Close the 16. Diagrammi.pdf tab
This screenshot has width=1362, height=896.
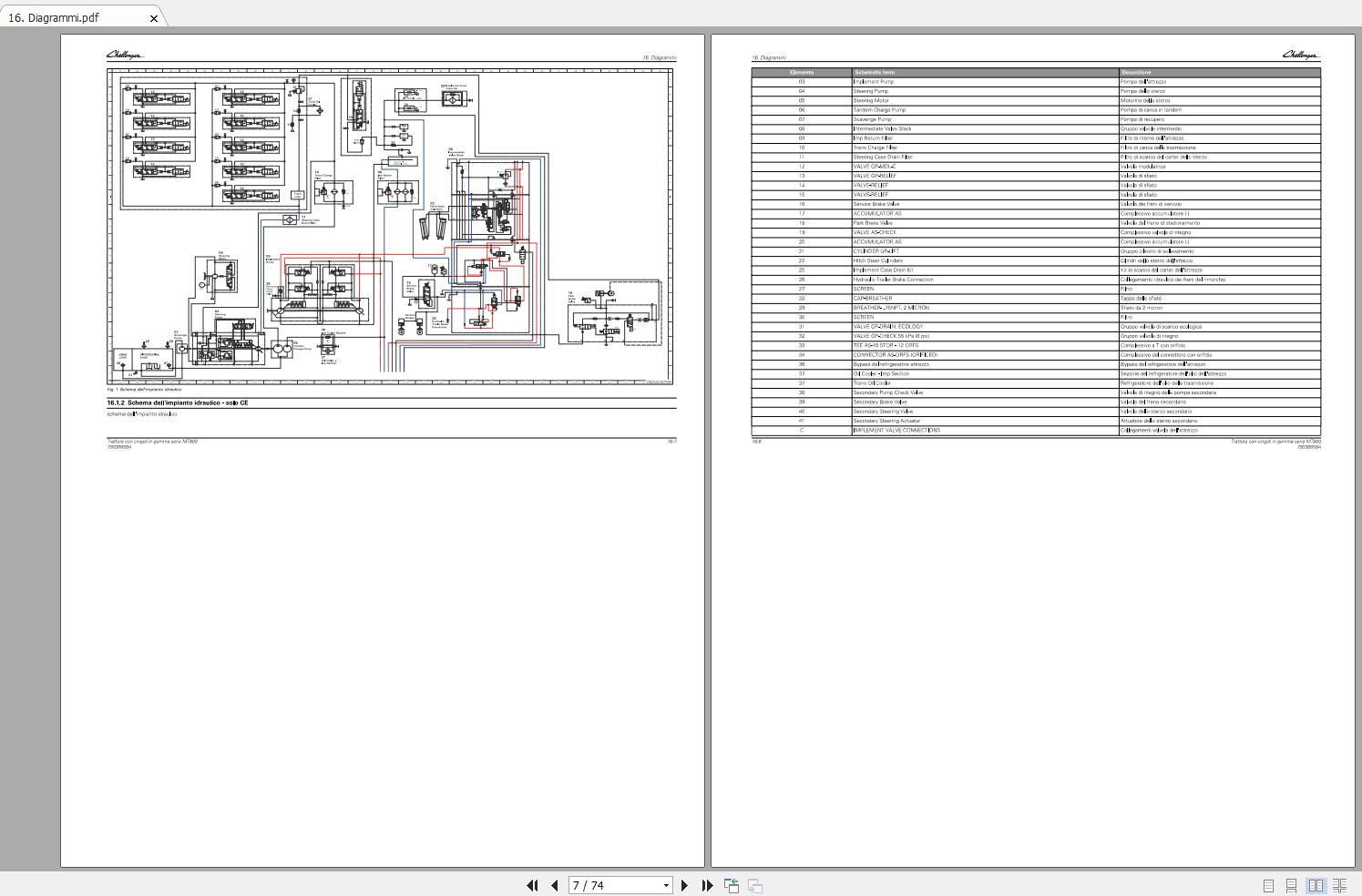pos(153,18)
